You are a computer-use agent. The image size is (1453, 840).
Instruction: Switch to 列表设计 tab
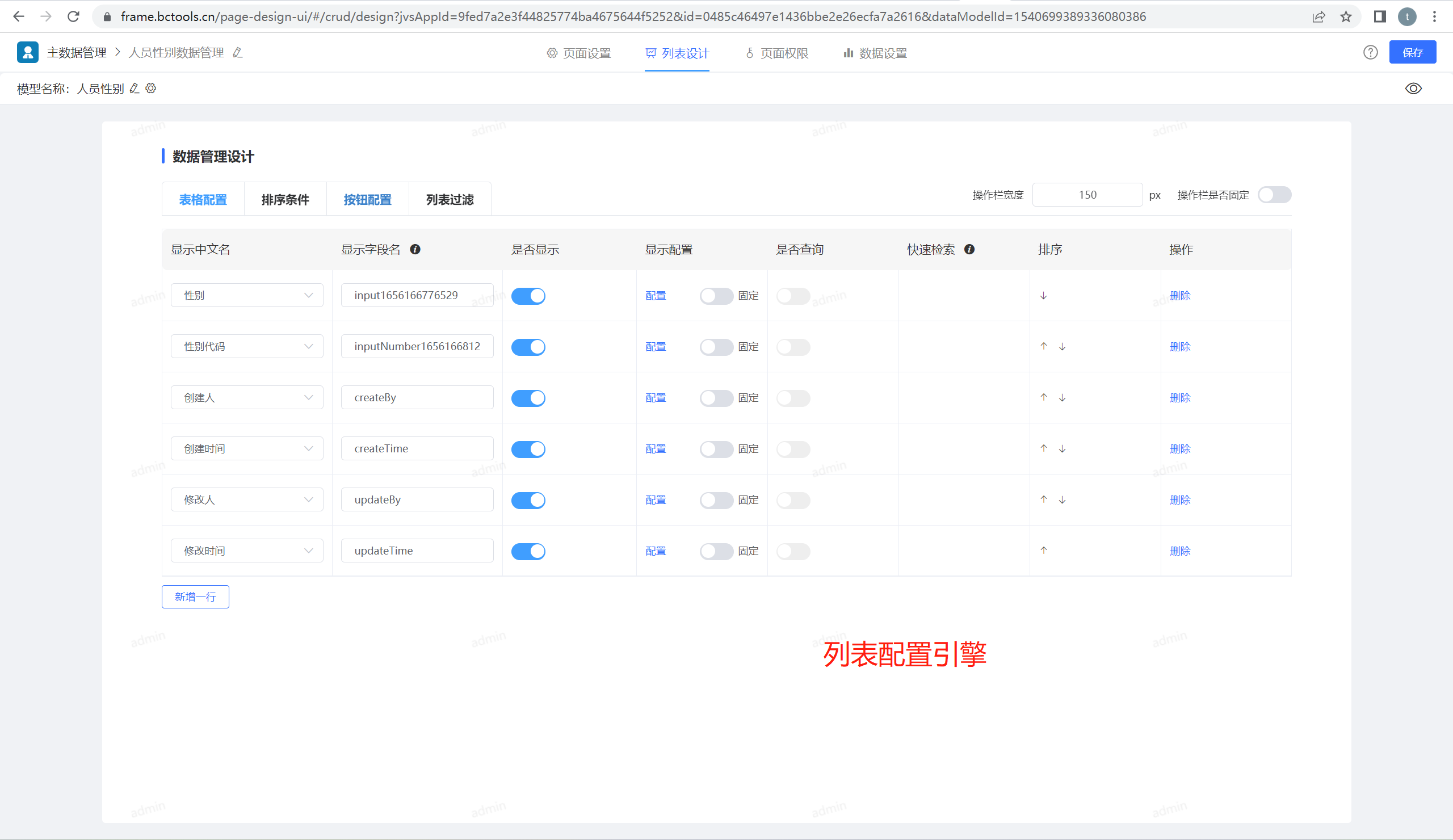tap(677, 53)
